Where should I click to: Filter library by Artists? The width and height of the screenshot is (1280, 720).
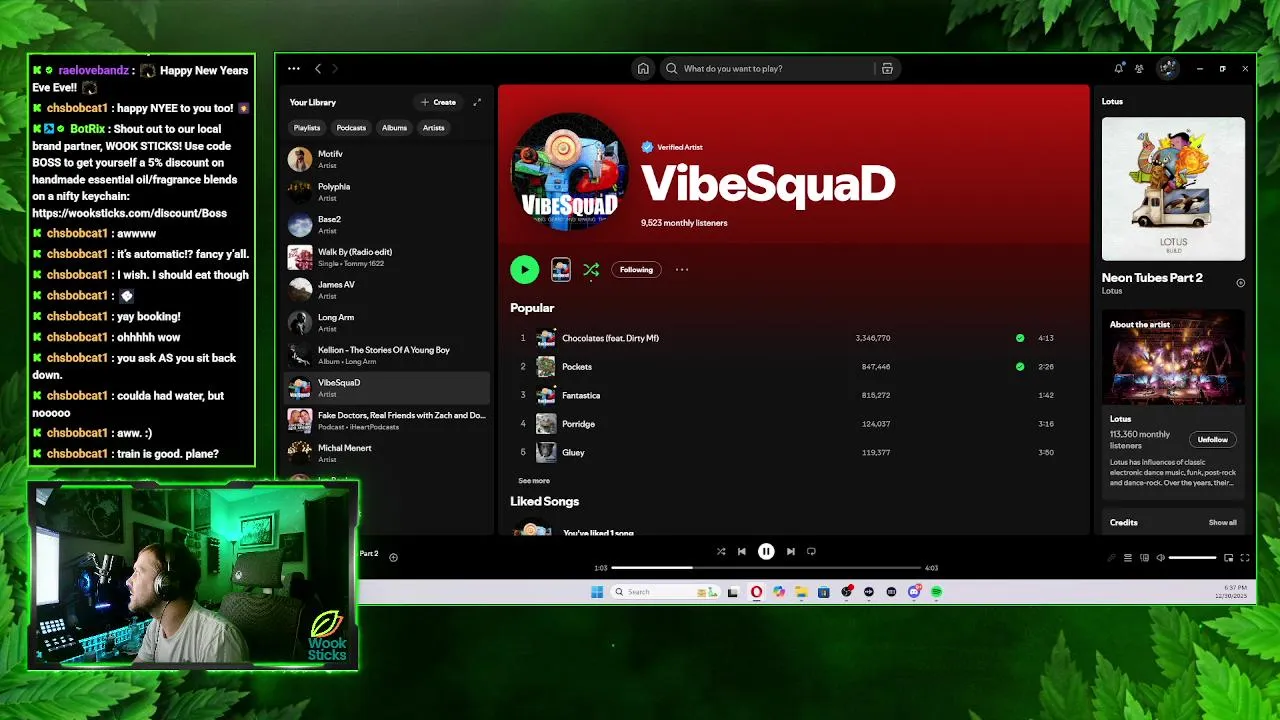(x=433, y=128)
